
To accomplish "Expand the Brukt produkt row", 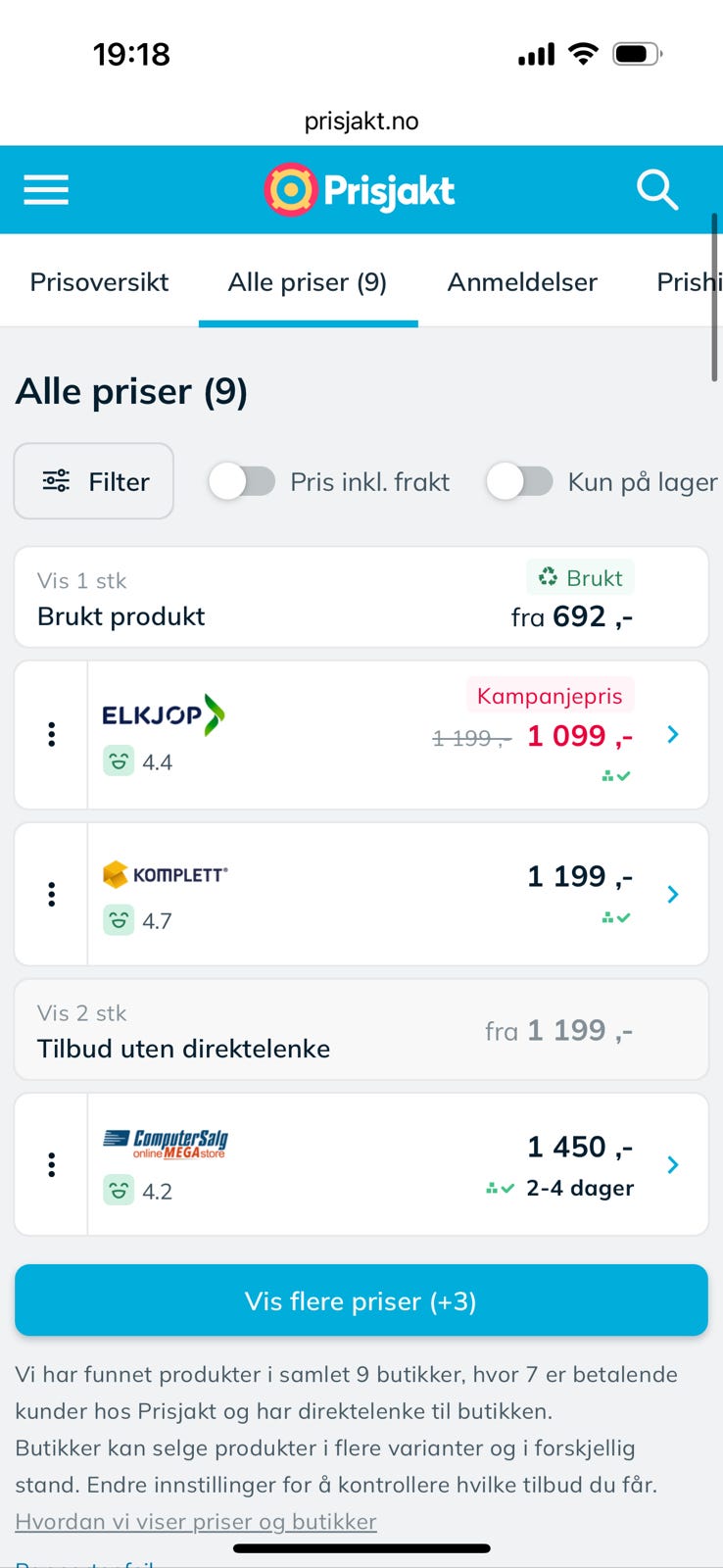I will pos(361,598).
